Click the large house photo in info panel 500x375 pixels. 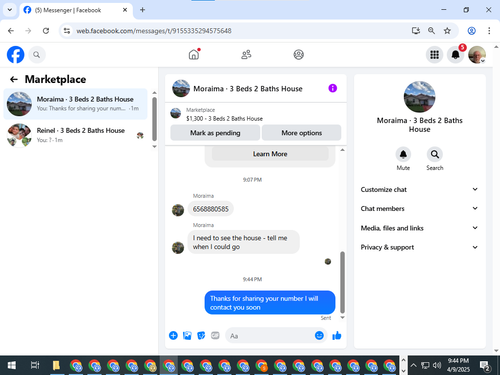point(419,97)
